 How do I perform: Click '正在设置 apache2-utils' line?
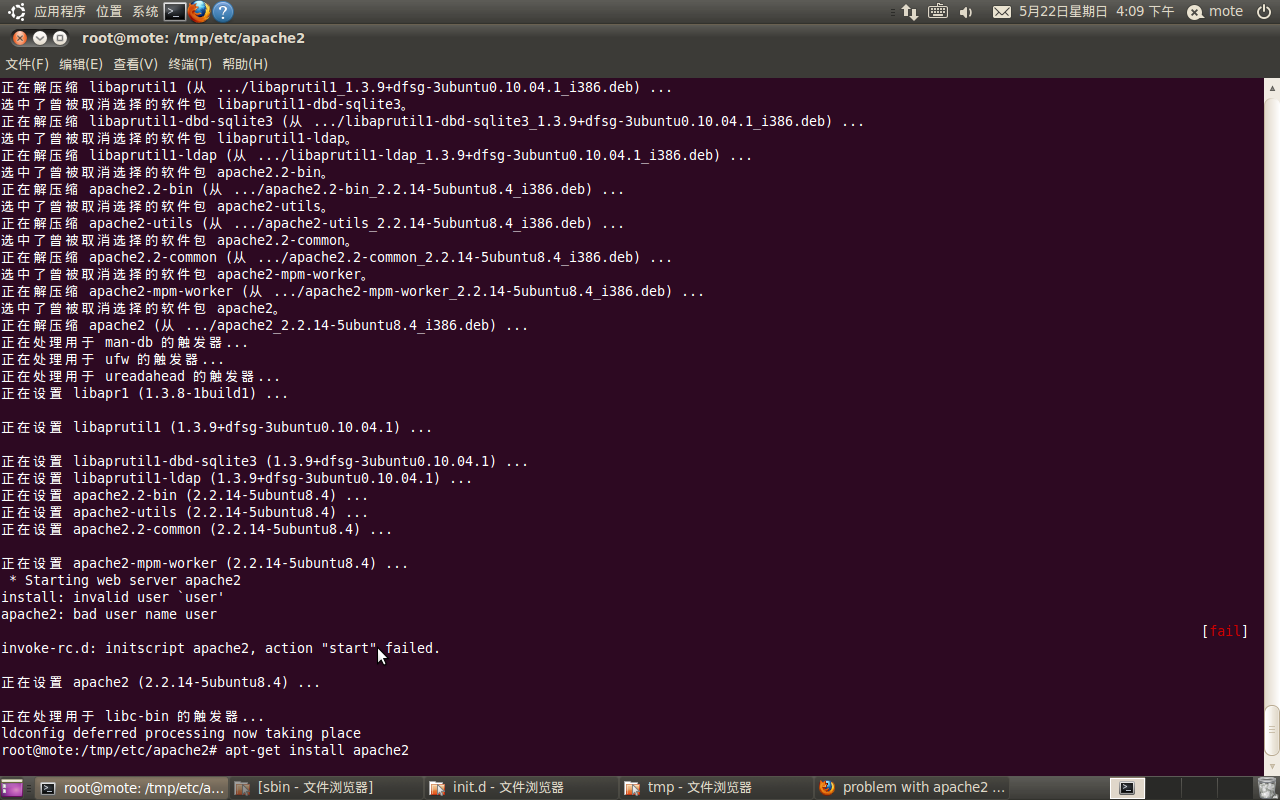coord(185,512)
